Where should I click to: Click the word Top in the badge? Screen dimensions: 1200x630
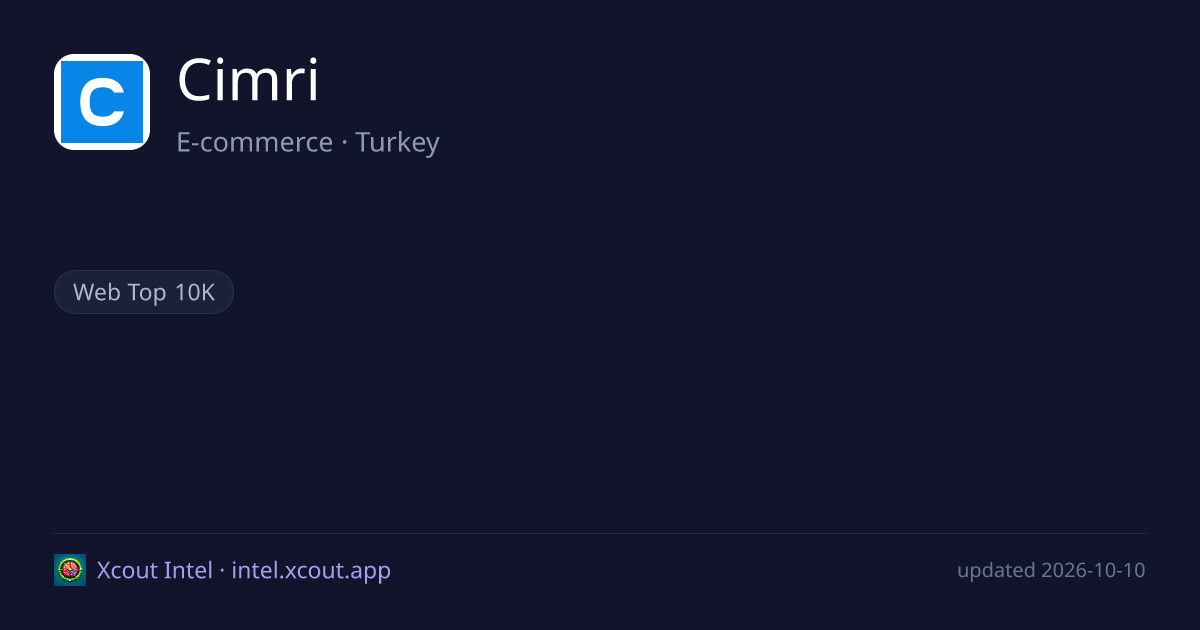tap(147, 293)
